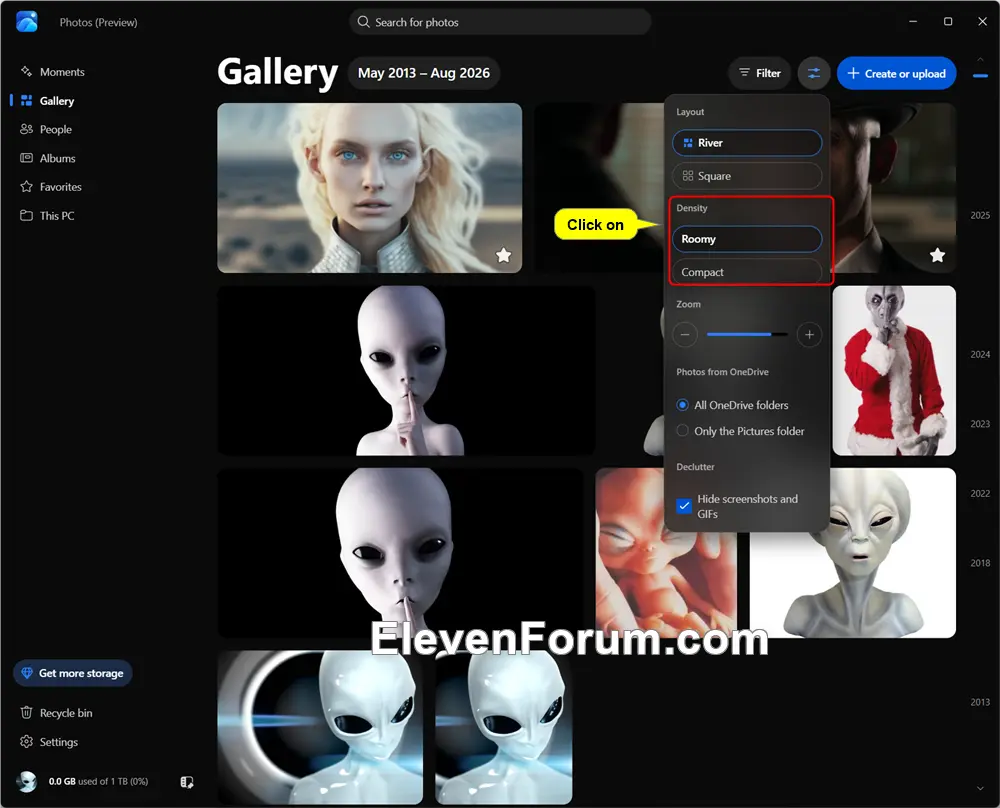Open the blonde woman photo thumbnail
The image size is (1000, 808).
(x=369, y=188)
